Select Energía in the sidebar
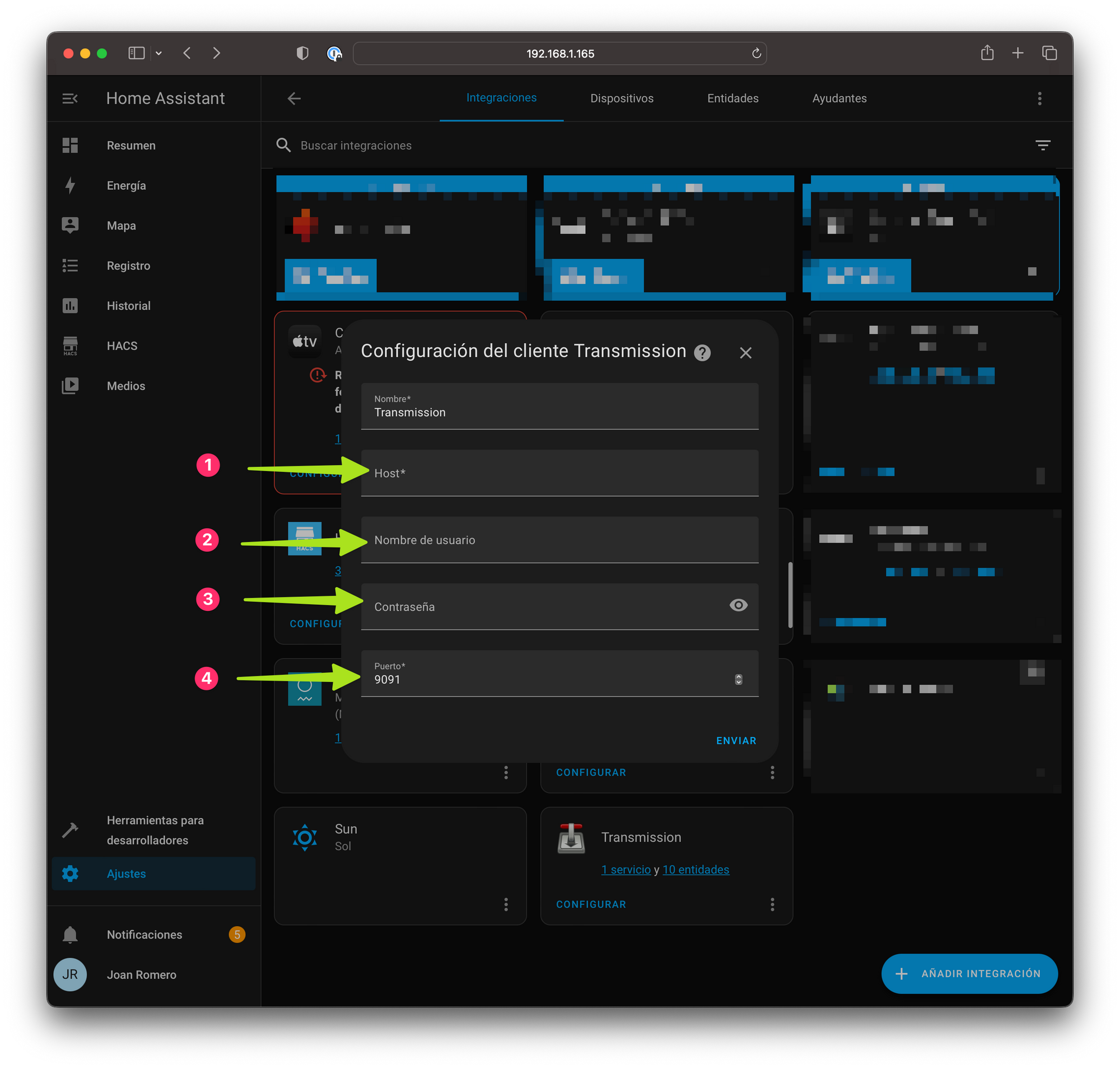This screenshot has width=1120, height=1069. pyautogui.click(x=154, y=185)
